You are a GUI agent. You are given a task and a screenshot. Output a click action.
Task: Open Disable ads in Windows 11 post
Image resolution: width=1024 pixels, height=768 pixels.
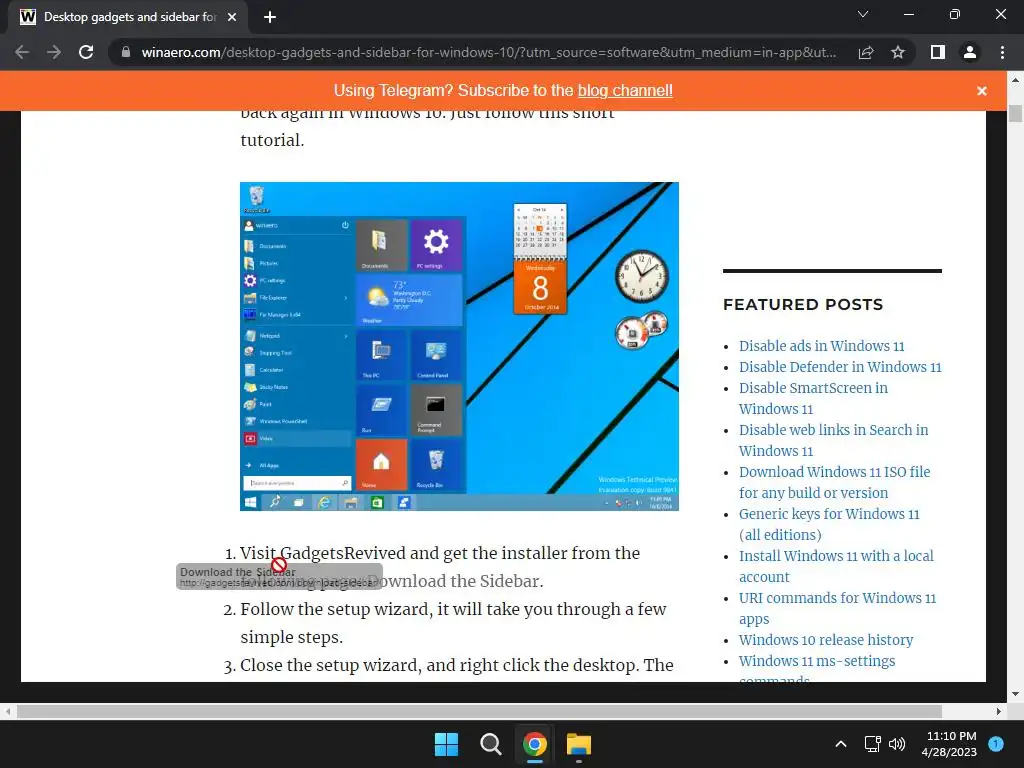[x=822, y=346]
